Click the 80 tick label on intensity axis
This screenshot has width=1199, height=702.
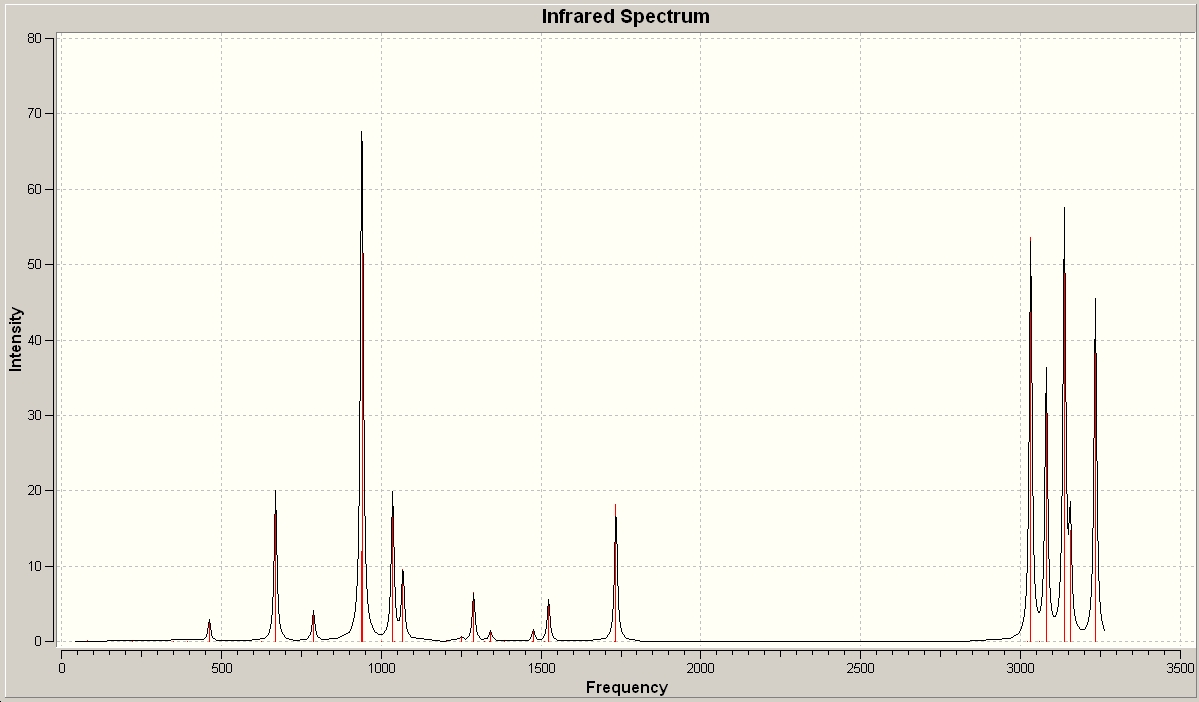(x=34, y=38)
